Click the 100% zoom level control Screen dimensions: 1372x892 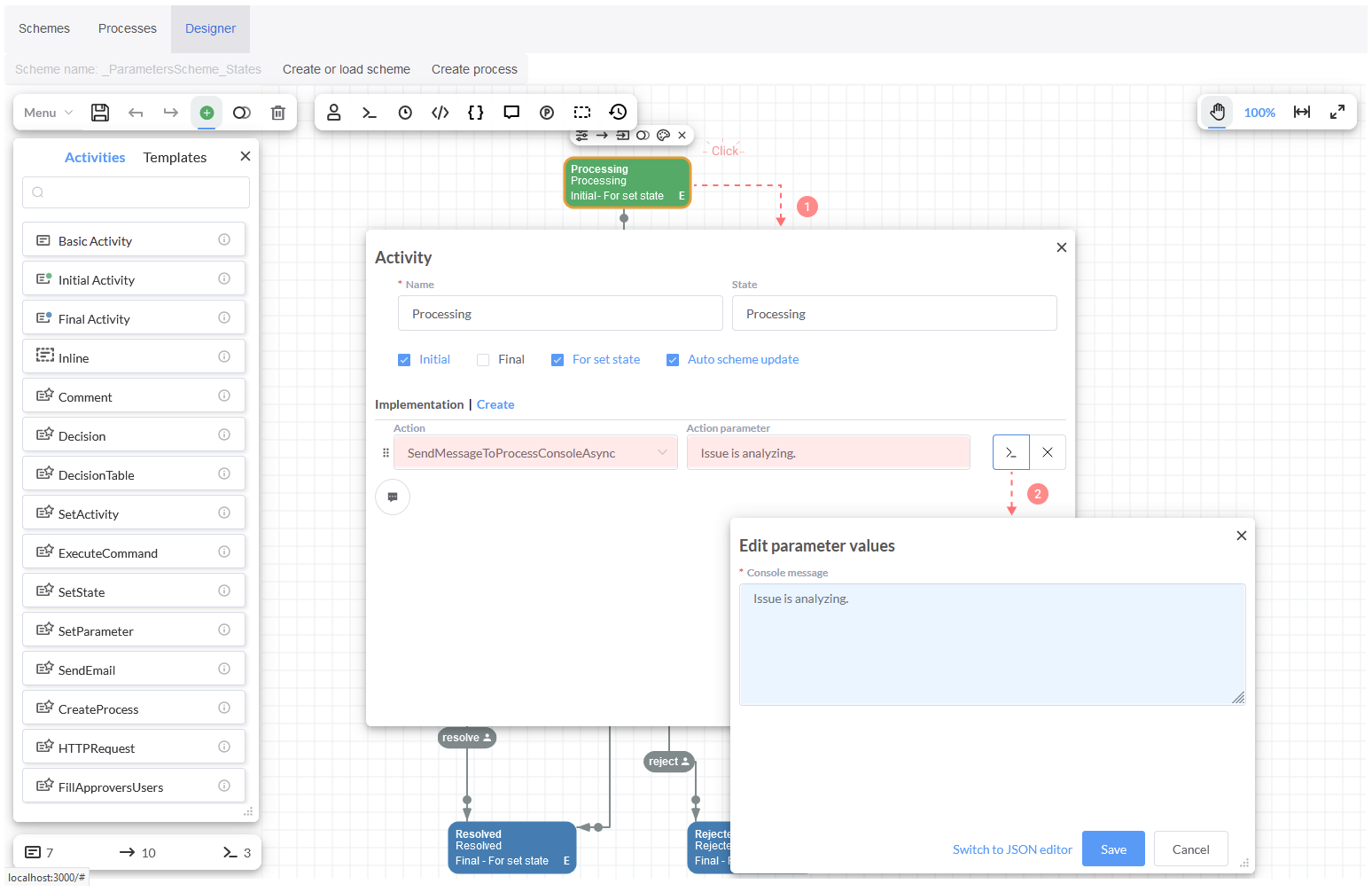1259,113
